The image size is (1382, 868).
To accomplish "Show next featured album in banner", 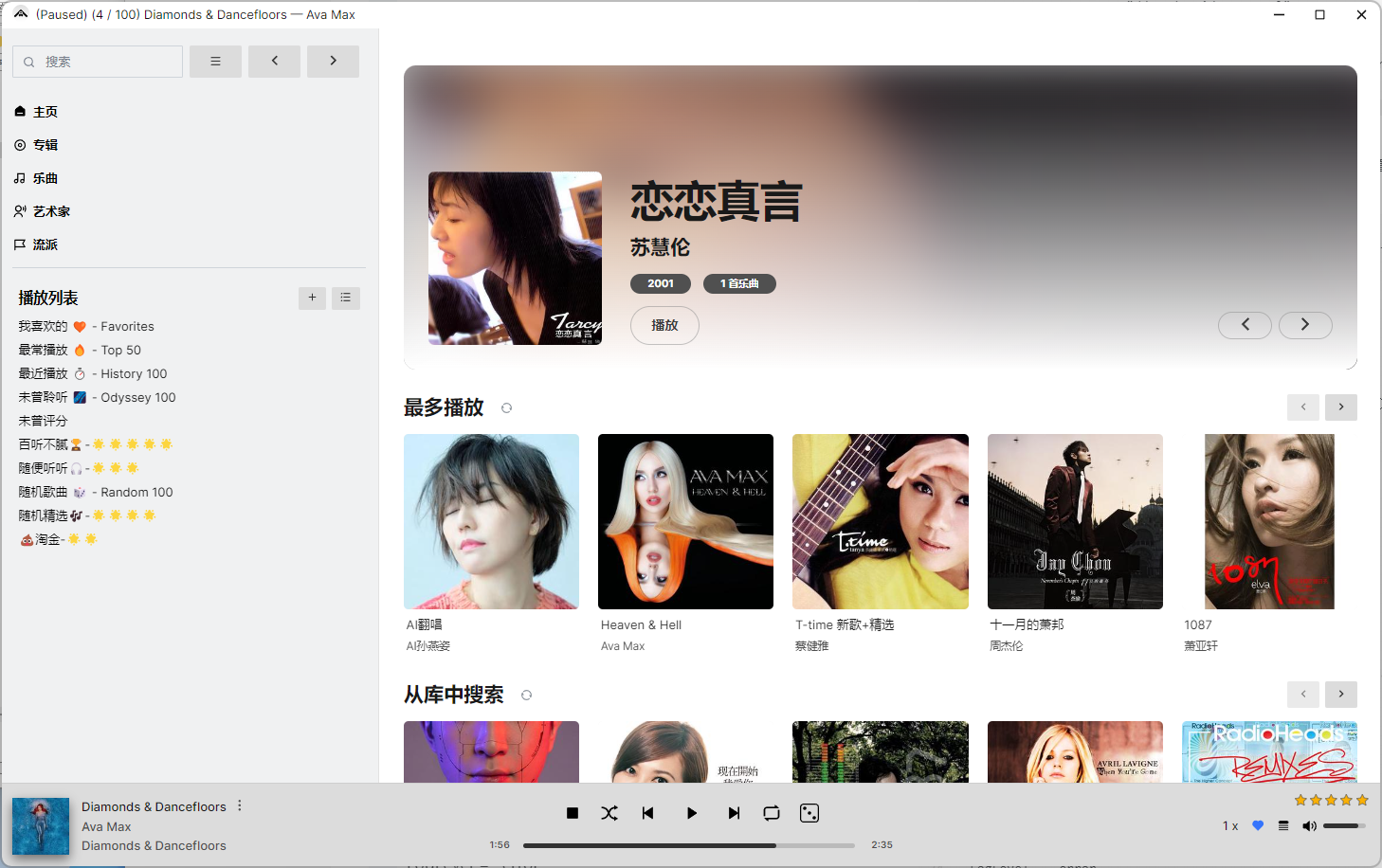I will pyautogui.click(x=1305, y=325).
